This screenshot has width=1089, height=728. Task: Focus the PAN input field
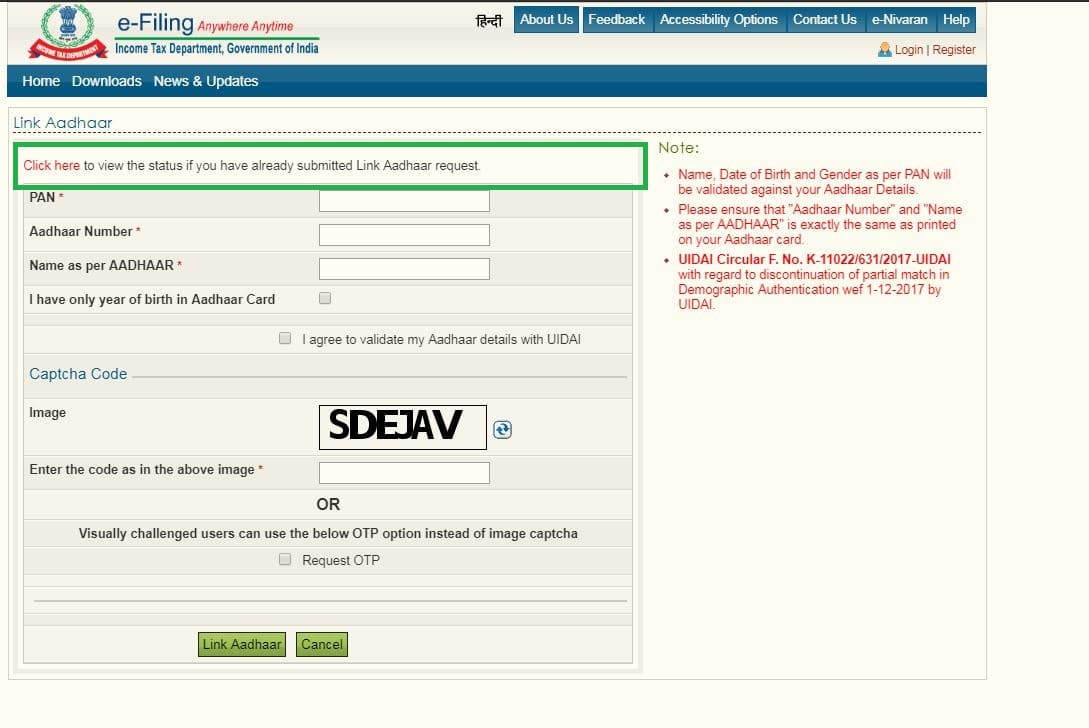[x=404, y=201]
